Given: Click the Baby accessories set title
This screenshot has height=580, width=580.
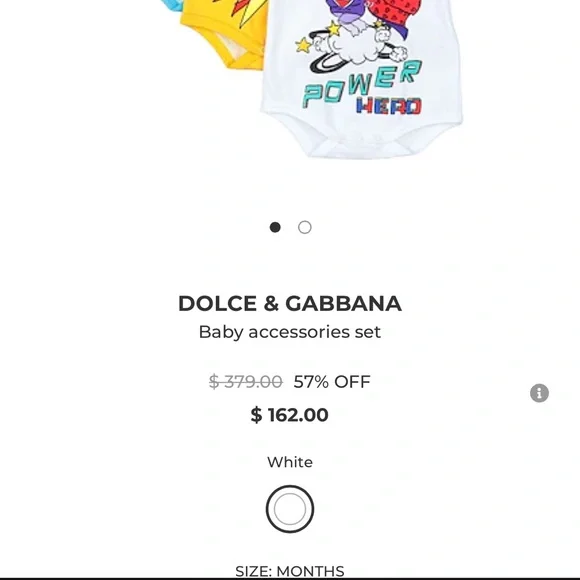Looking at the screenshot, I should click(290, 332).
